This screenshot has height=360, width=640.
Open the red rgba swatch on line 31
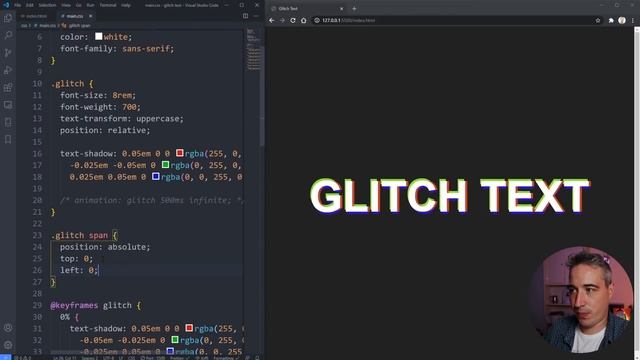[189, 328]
